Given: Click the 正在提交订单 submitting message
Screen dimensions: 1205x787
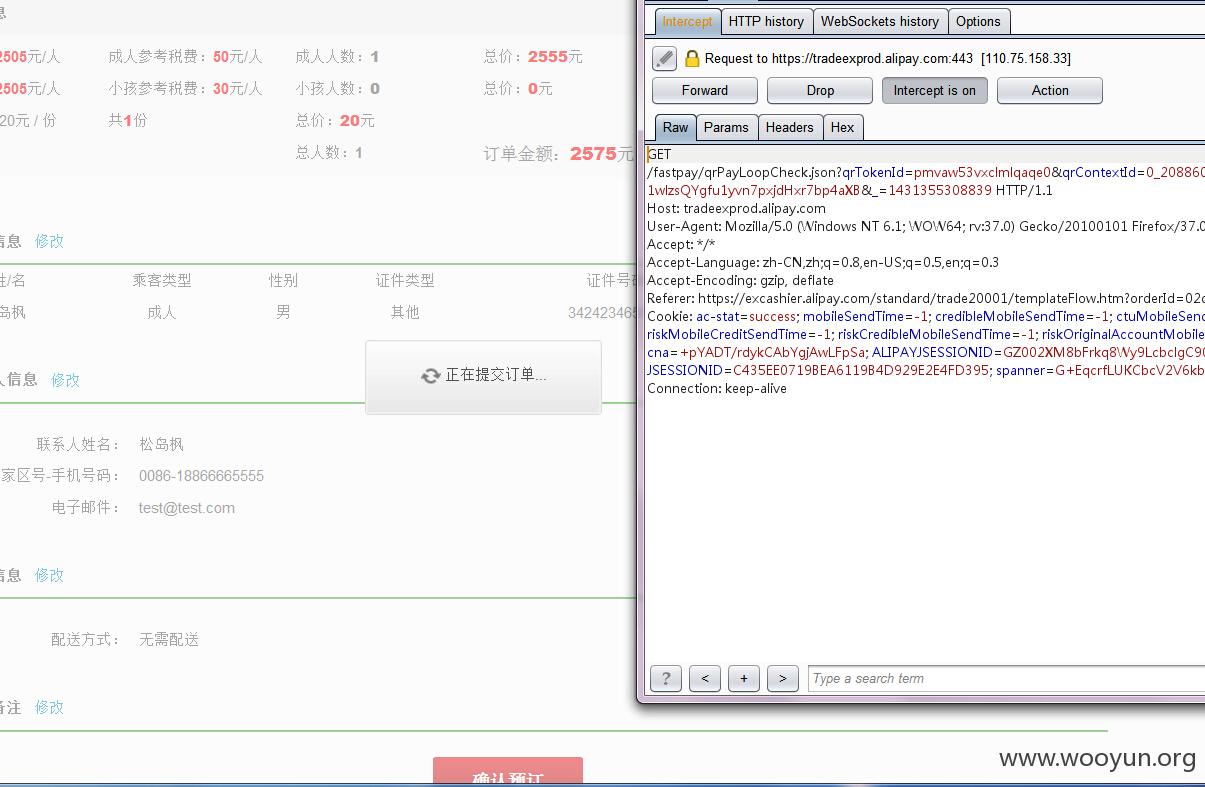Looking at the screenshot, I should (x=496, y=376).
